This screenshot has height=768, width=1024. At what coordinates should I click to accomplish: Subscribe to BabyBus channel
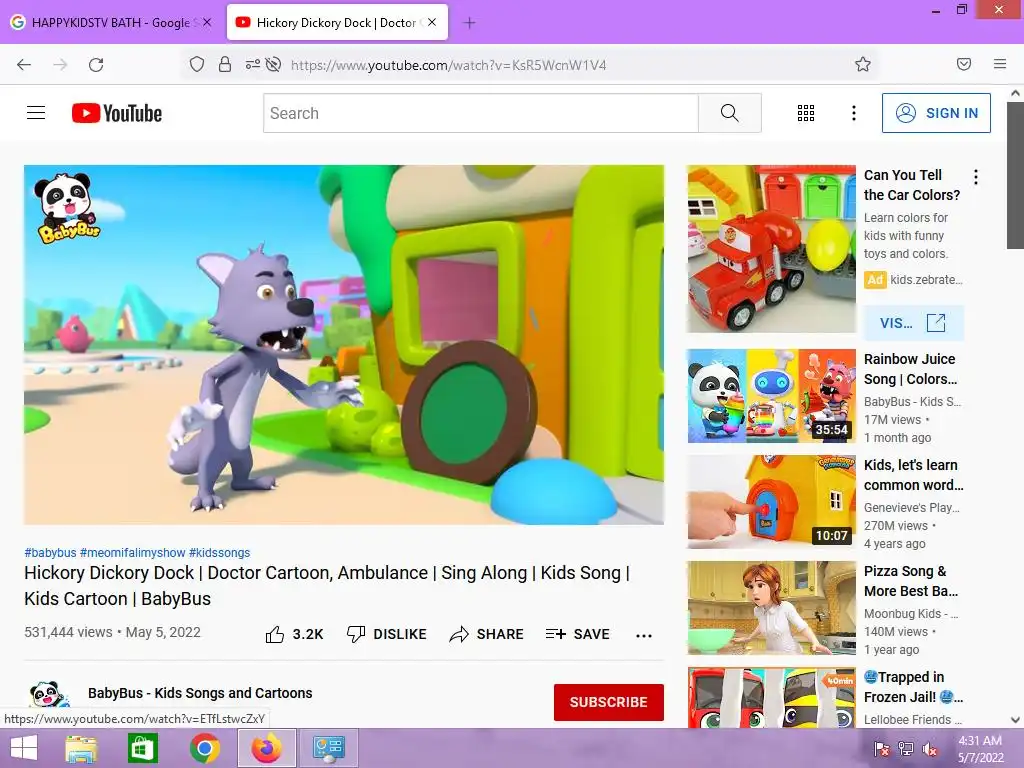pyautogui.click(x=609, y=702)
